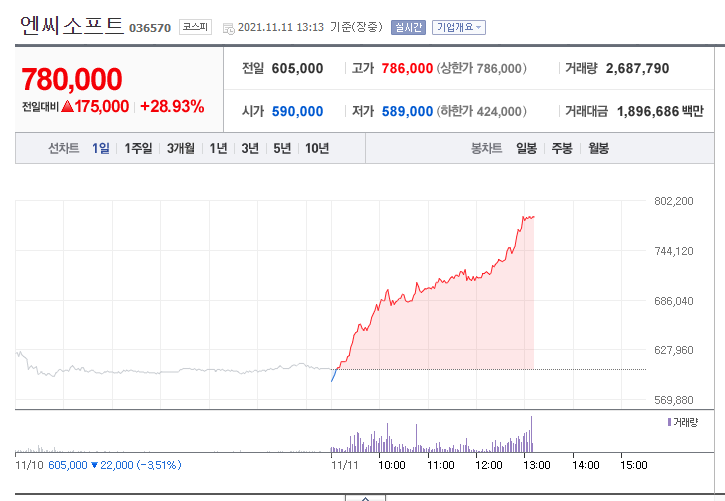Choose the 5년 chart period
Screen dimensions: 725x501
[282, 148]
